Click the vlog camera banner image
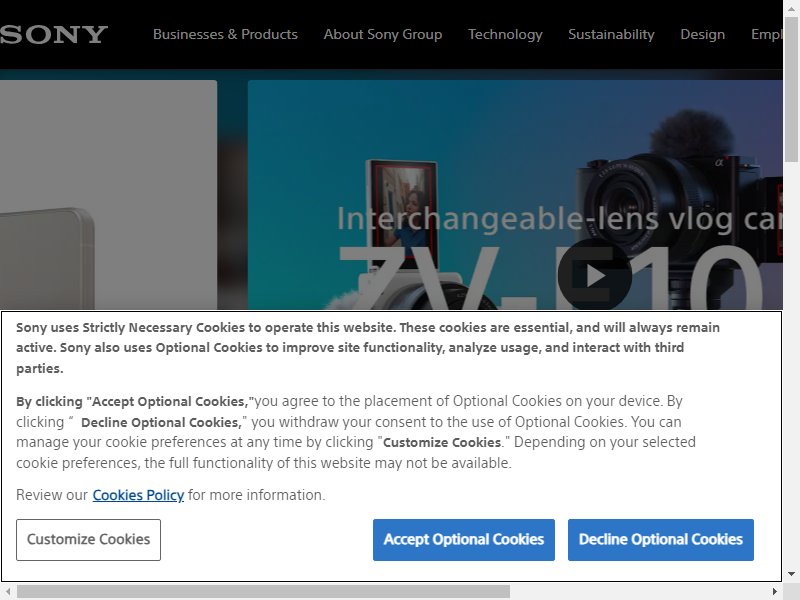800x600 pixels. [x=515, y=195]
